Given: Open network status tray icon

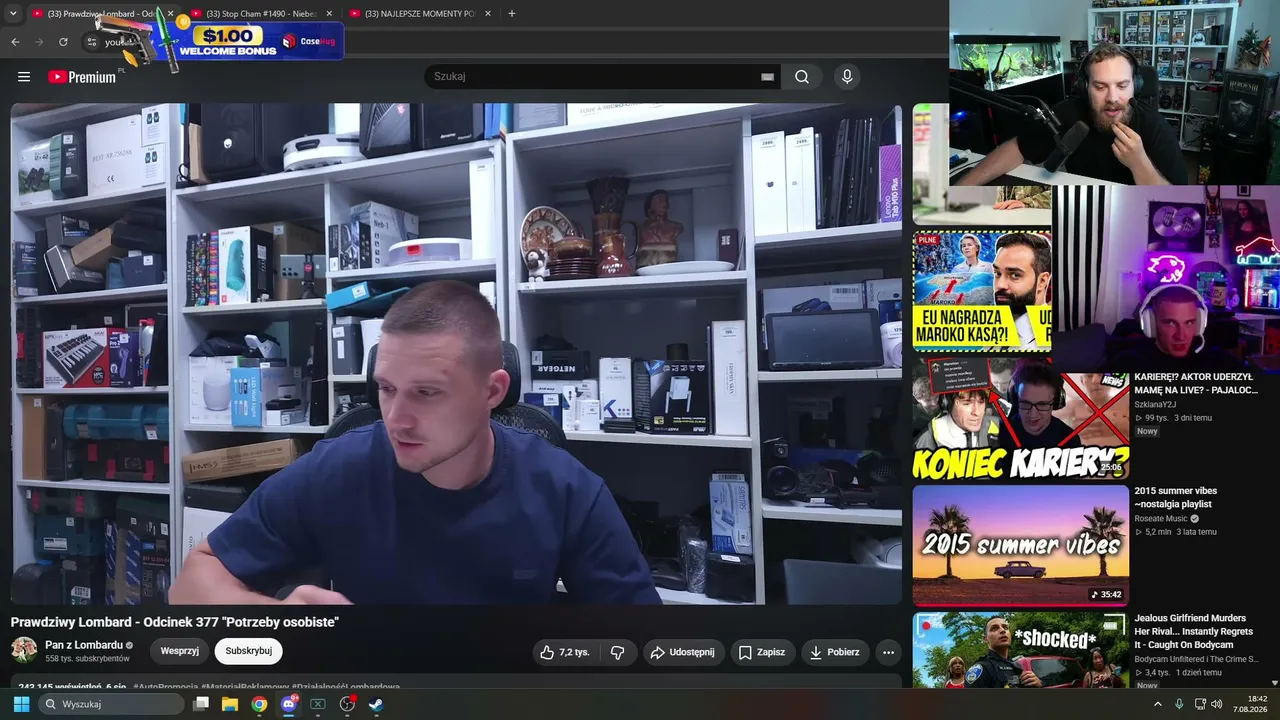Looking at the screenshot, I should coord(1199,704).
